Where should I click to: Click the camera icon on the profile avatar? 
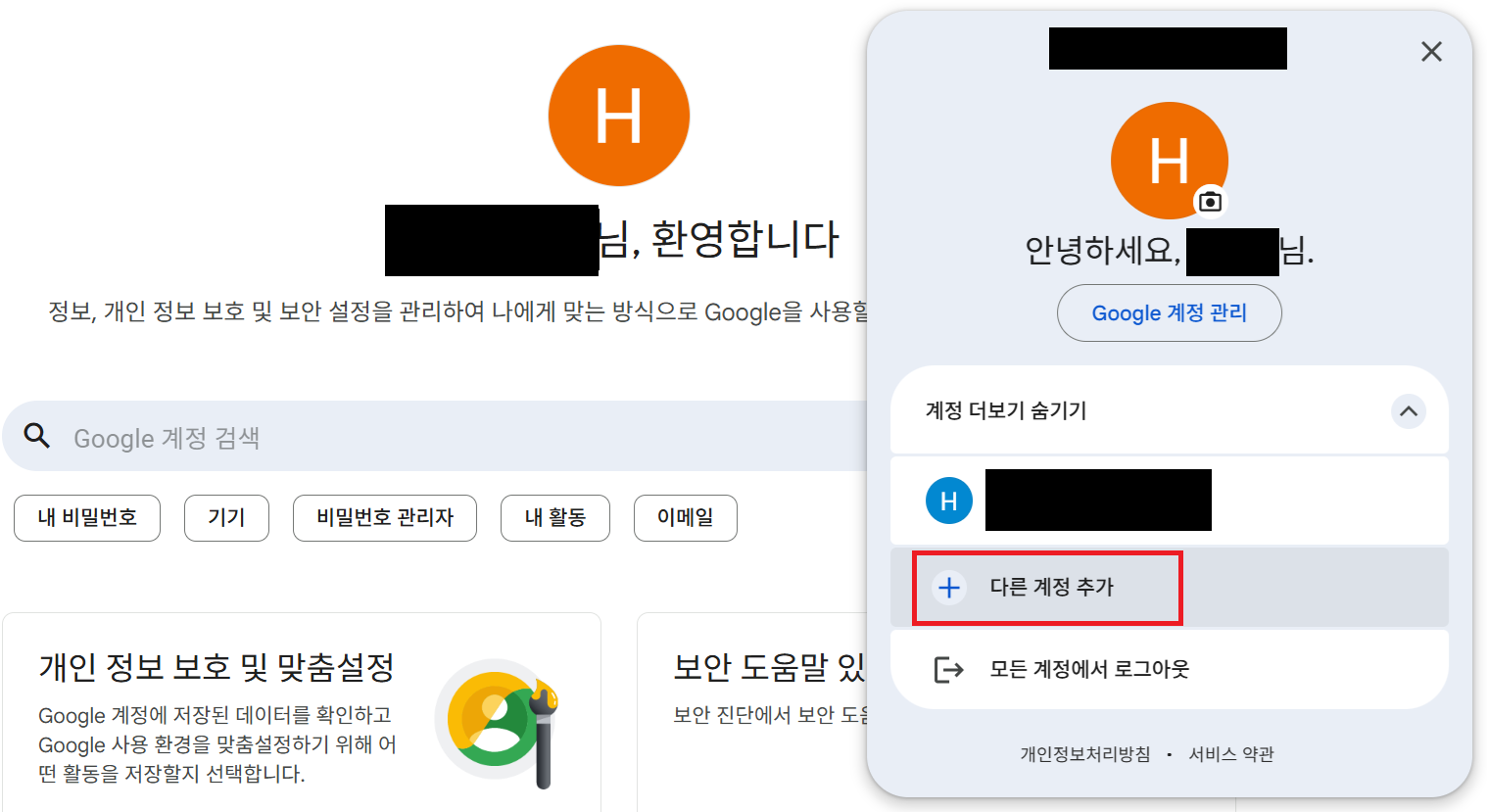[x=1211, y=202]
